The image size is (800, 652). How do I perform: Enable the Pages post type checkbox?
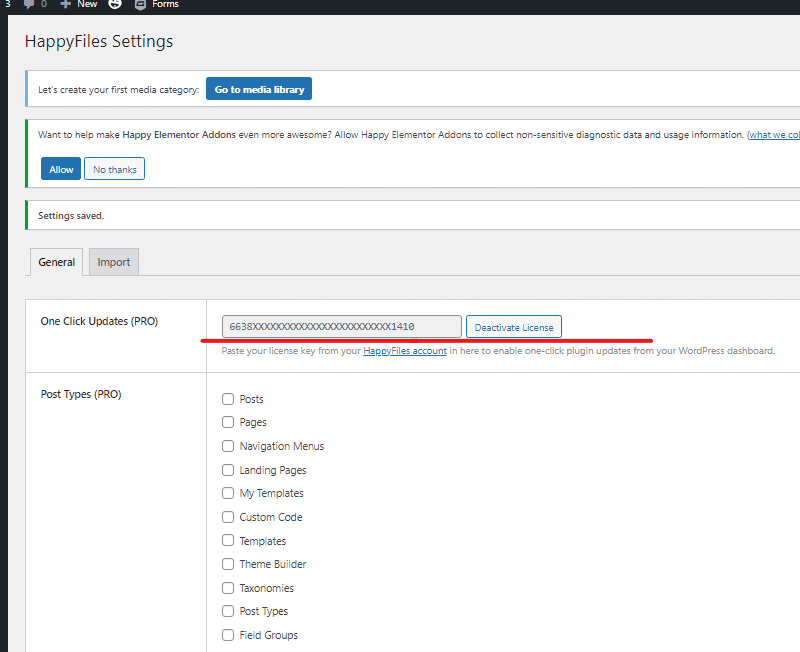click(228, 422)
